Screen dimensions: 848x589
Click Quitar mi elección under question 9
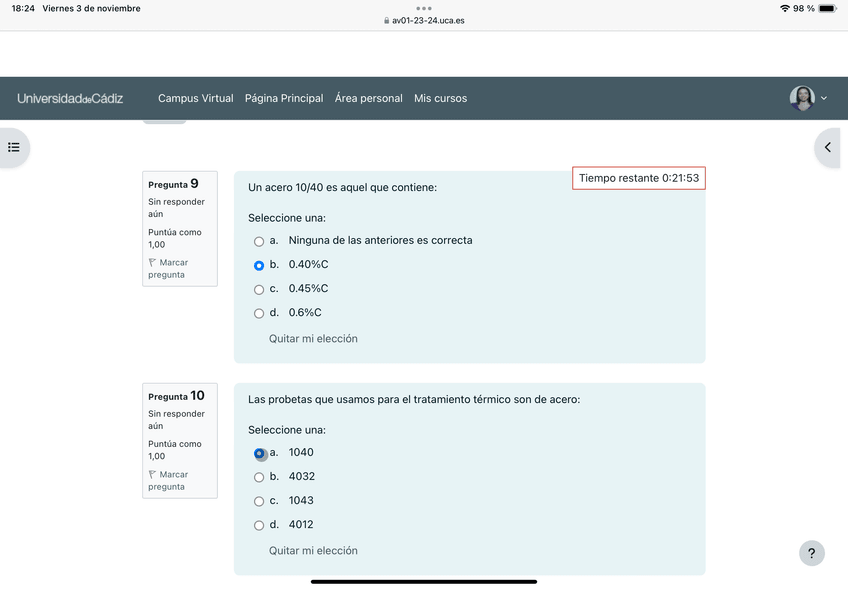[x=313, y=339]
